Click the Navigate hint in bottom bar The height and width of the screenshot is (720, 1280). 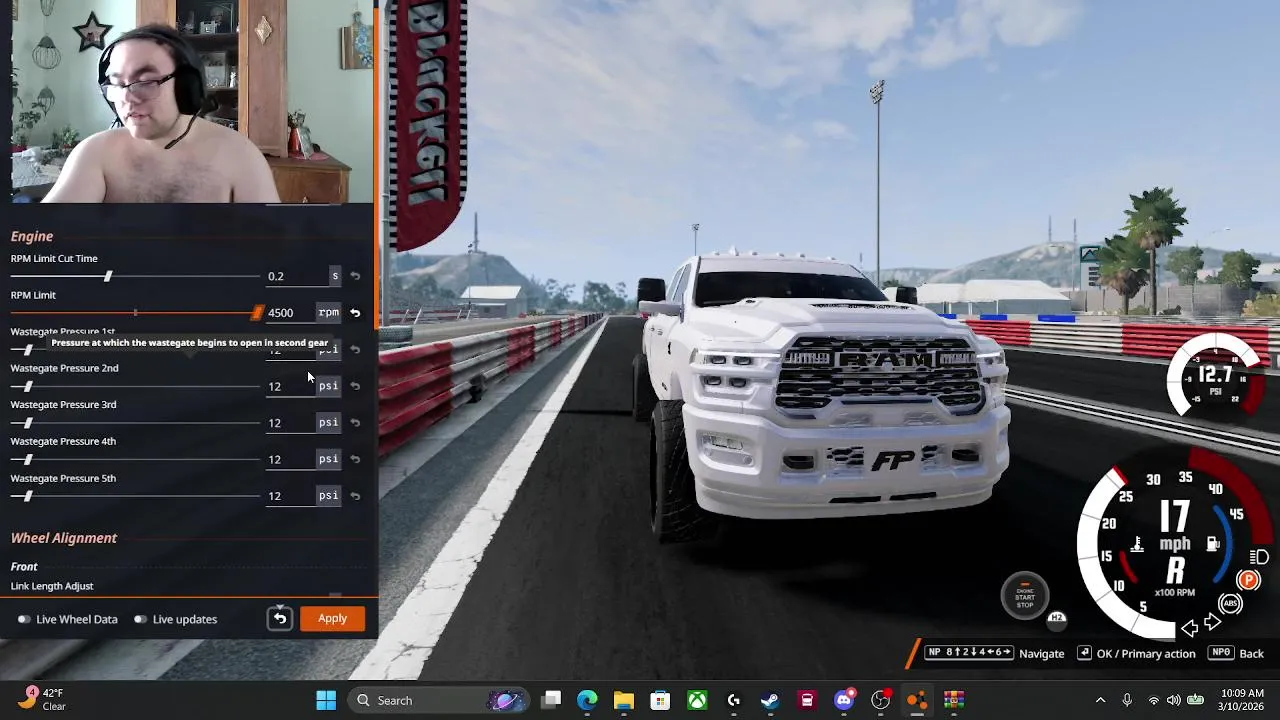pyautogui.click(x=995, y=653)
